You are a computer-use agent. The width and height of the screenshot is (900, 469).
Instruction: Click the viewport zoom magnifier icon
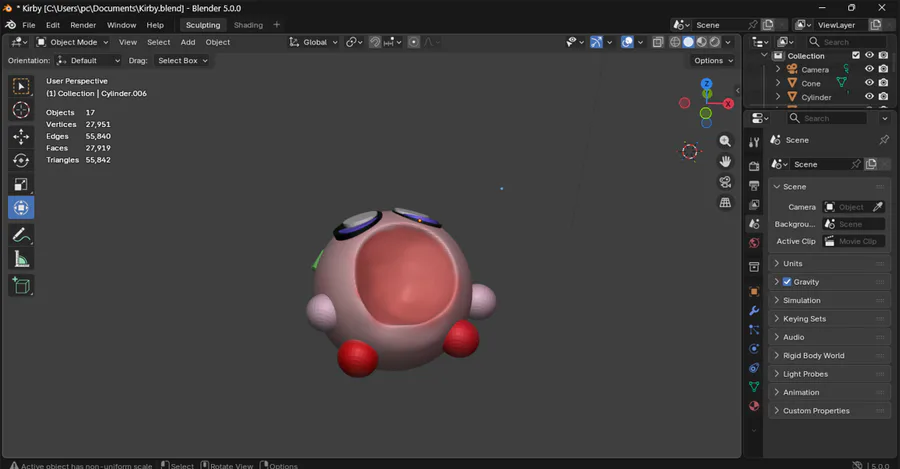[726, 141]
